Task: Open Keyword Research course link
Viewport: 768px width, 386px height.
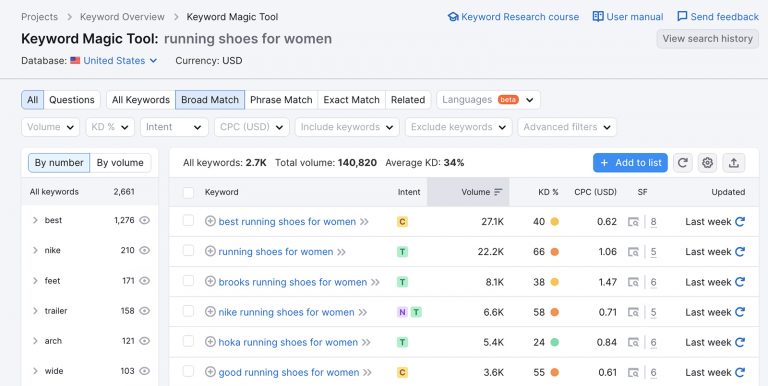Action: 513,17
